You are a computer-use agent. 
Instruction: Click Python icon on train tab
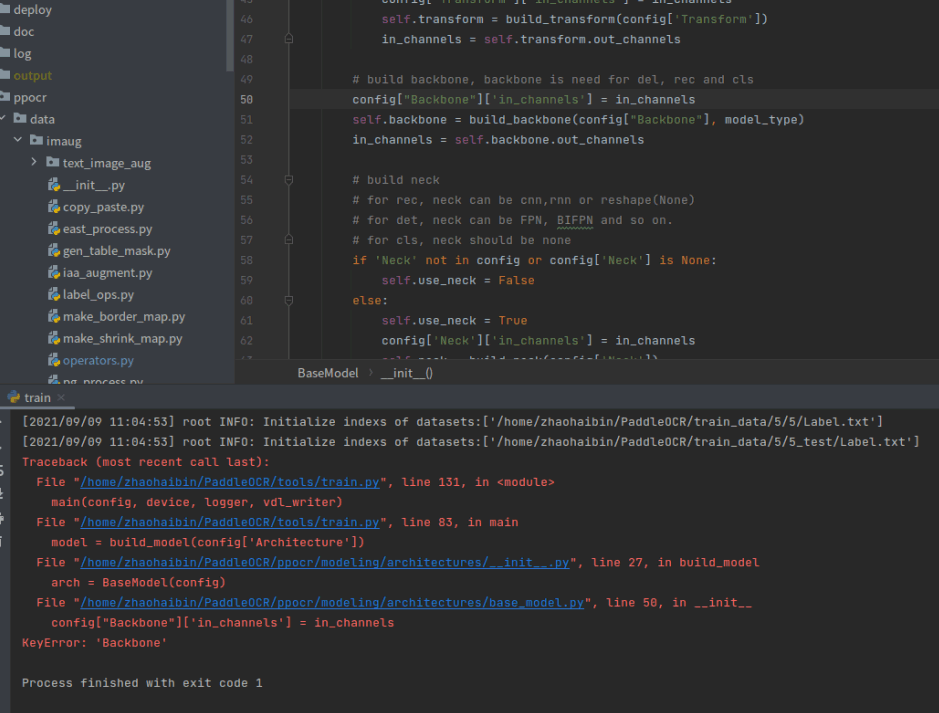14,397
